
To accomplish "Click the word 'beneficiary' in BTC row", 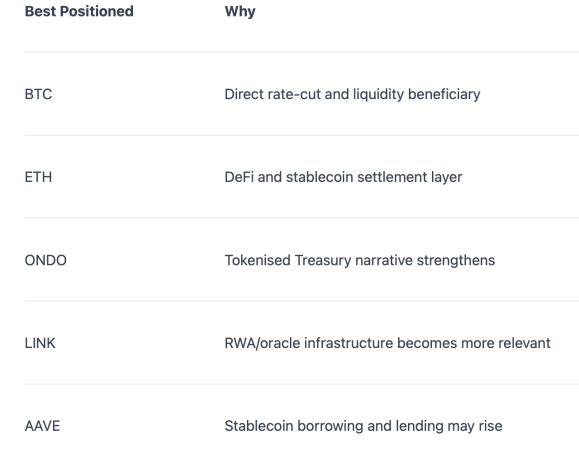I will pyautogui.click(x=445, y=94).
